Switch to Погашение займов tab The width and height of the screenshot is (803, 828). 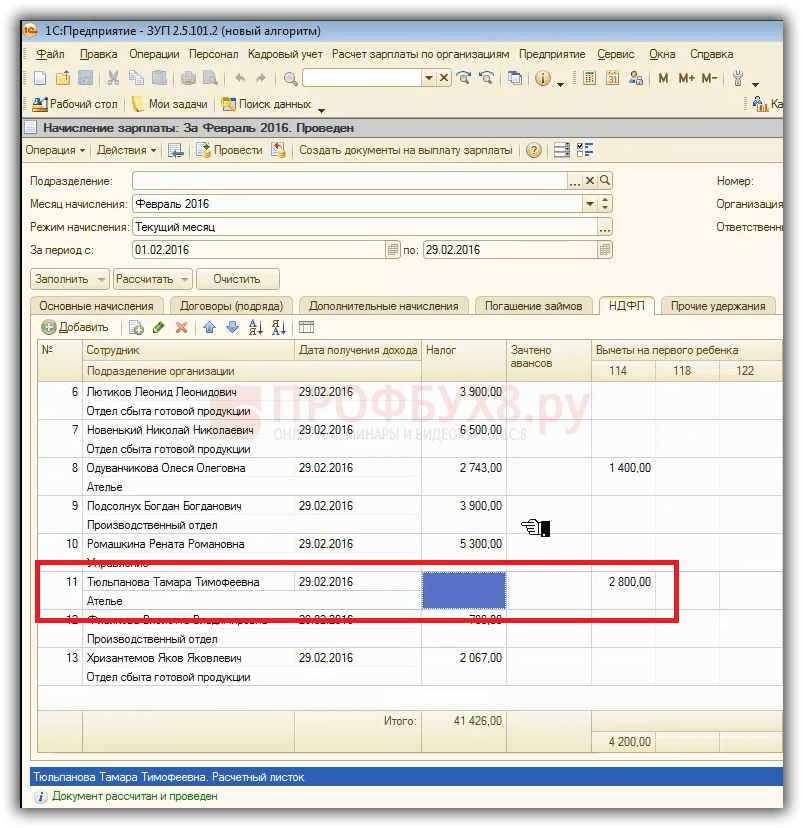(533, 306)
